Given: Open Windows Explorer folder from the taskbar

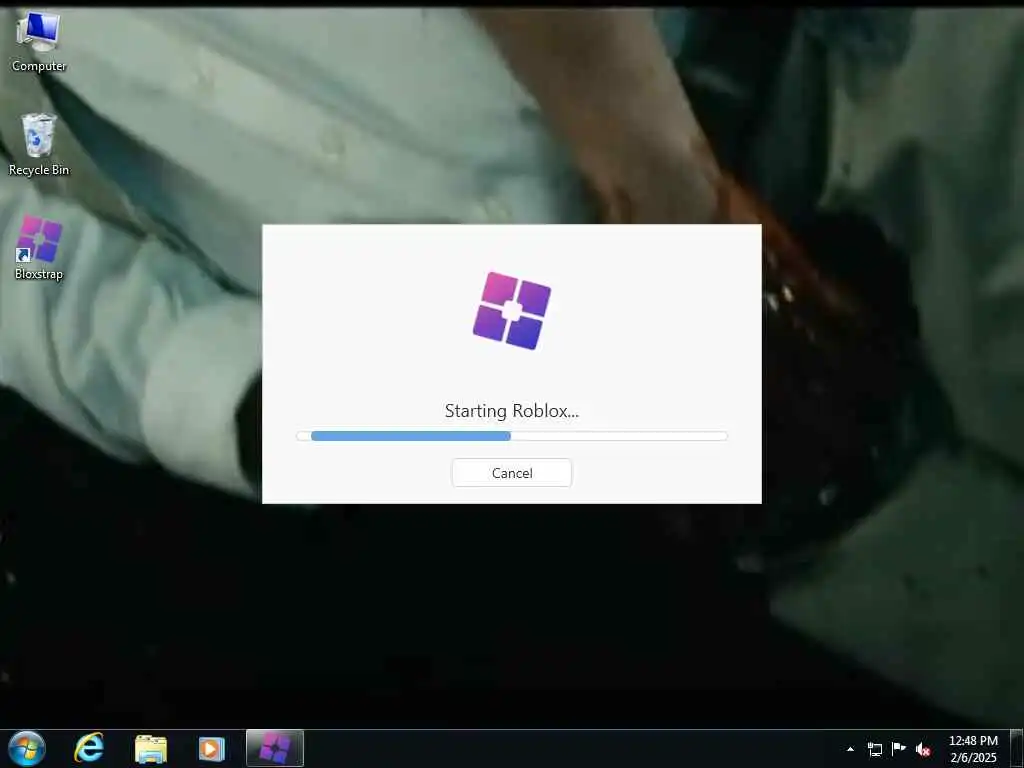Looking at the screenshot, I should point(151,748).
